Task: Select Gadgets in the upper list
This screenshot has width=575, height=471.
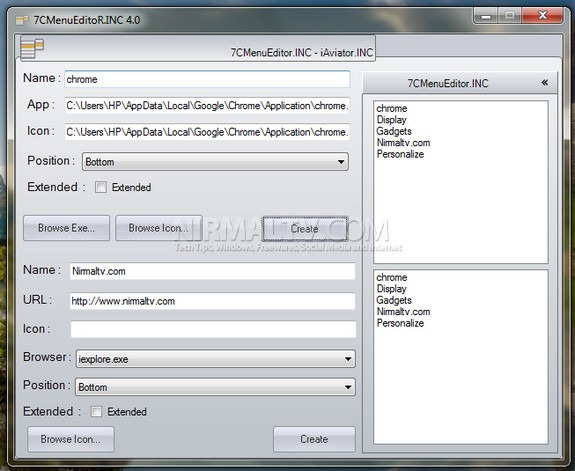Action: (394, 131)
